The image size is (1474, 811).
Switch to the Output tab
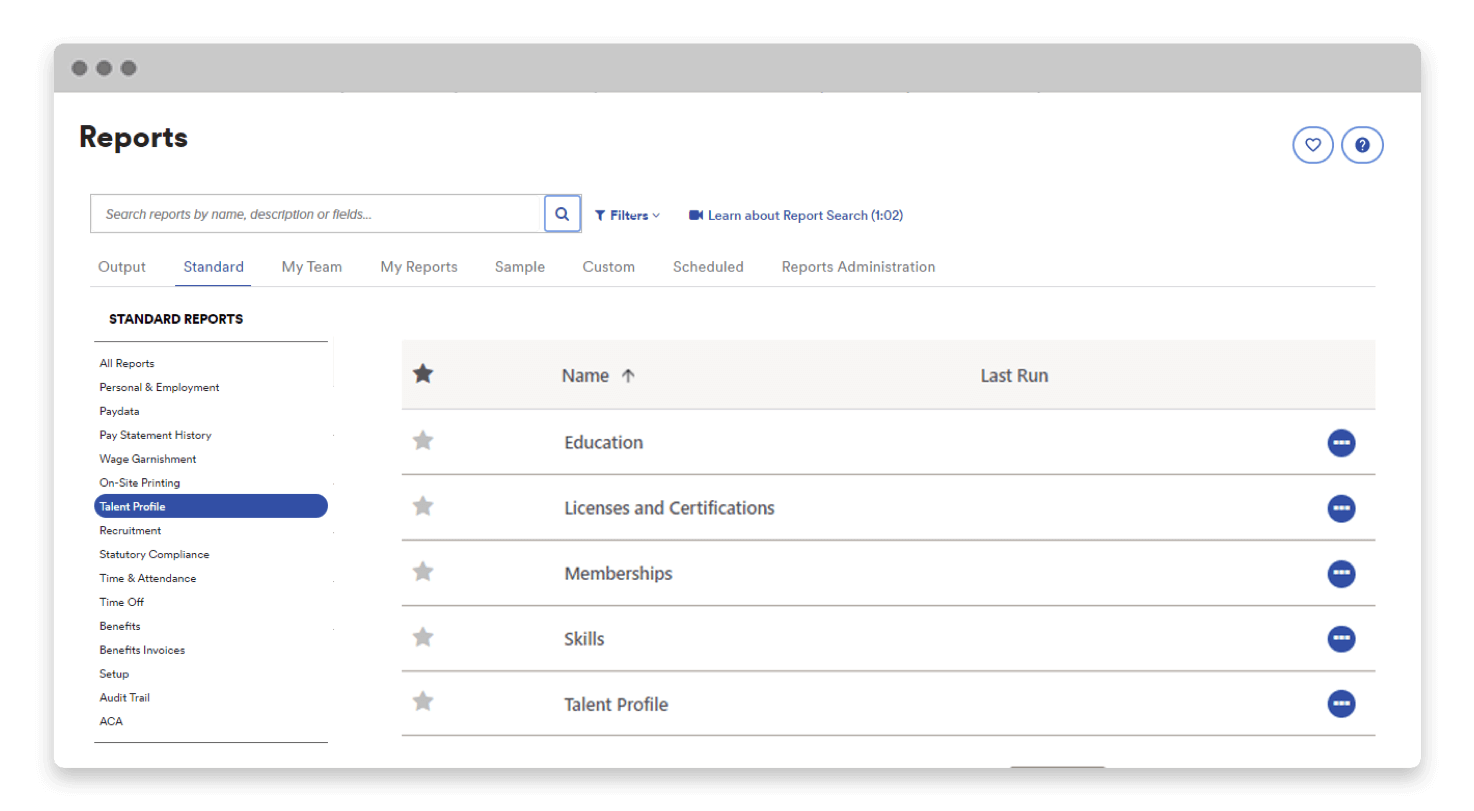coord(122,267)
